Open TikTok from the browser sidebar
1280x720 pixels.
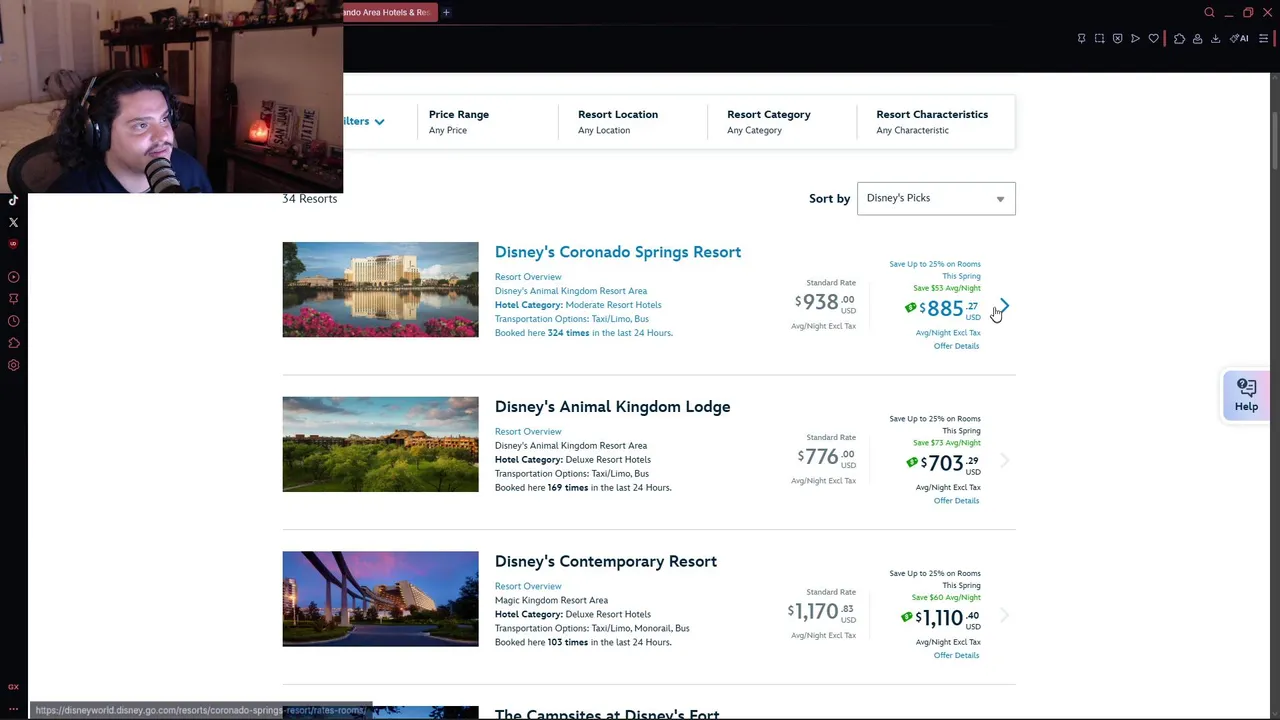click(x=13, y=200)
